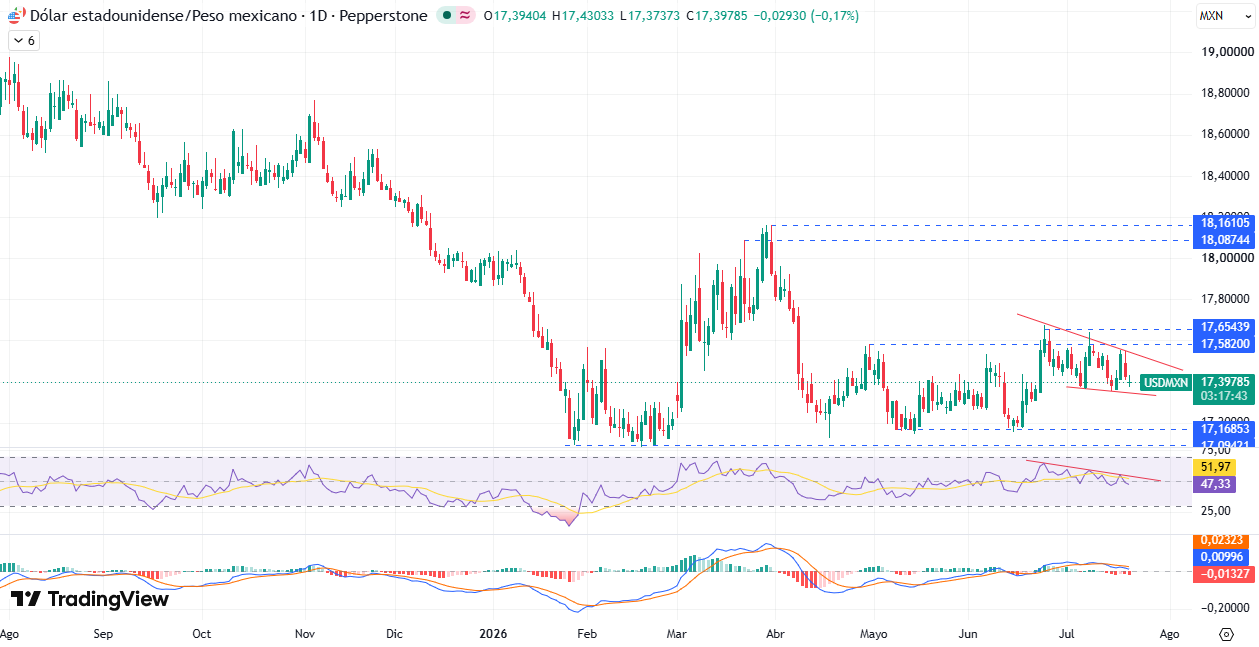
Task: Click the green market status dot
Action: (446, 16)
